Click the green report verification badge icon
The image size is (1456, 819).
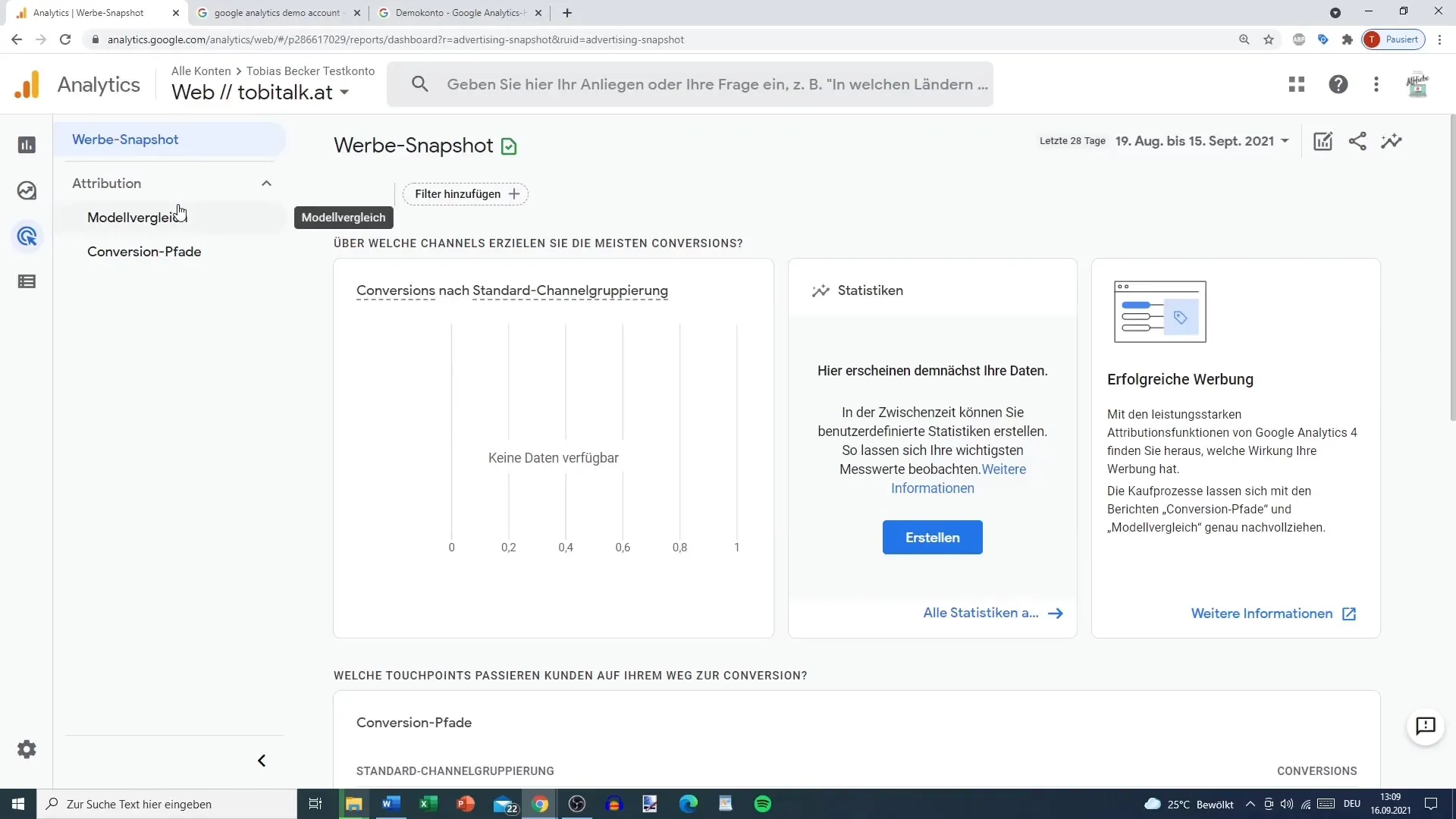pos(510,146)
